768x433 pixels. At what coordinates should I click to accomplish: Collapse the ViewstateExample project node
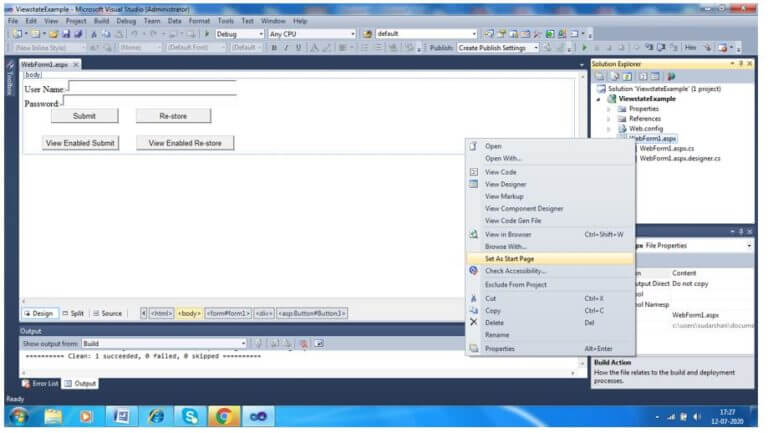pyautogui.click(x=598, y=99)
